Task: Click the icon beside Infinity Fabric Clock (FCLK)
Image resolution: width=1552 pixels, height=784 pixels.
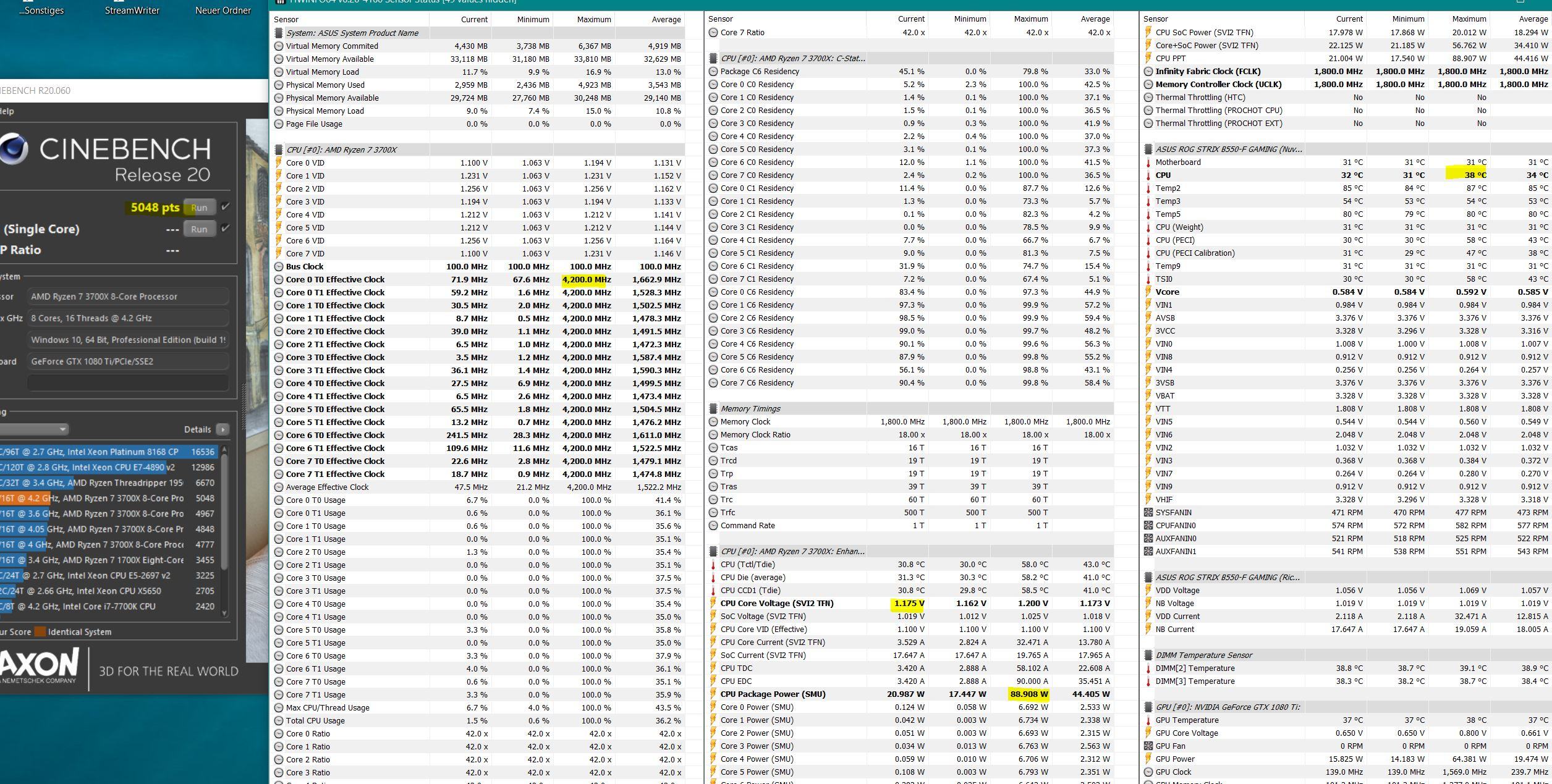Action: click(1148, 71)
